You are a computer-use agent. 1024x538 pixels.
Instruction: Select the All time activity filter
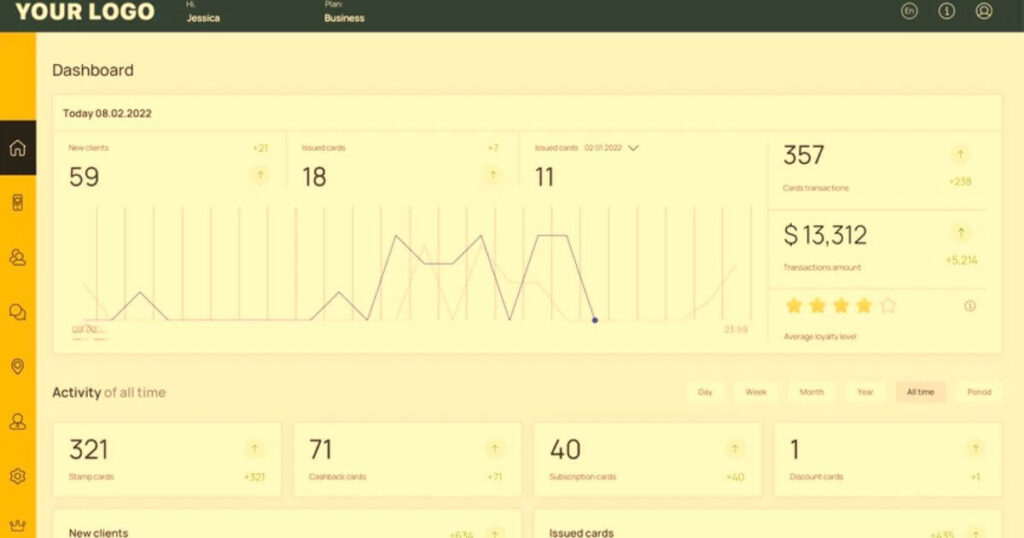pyautogui.click(x=921, y=392)
